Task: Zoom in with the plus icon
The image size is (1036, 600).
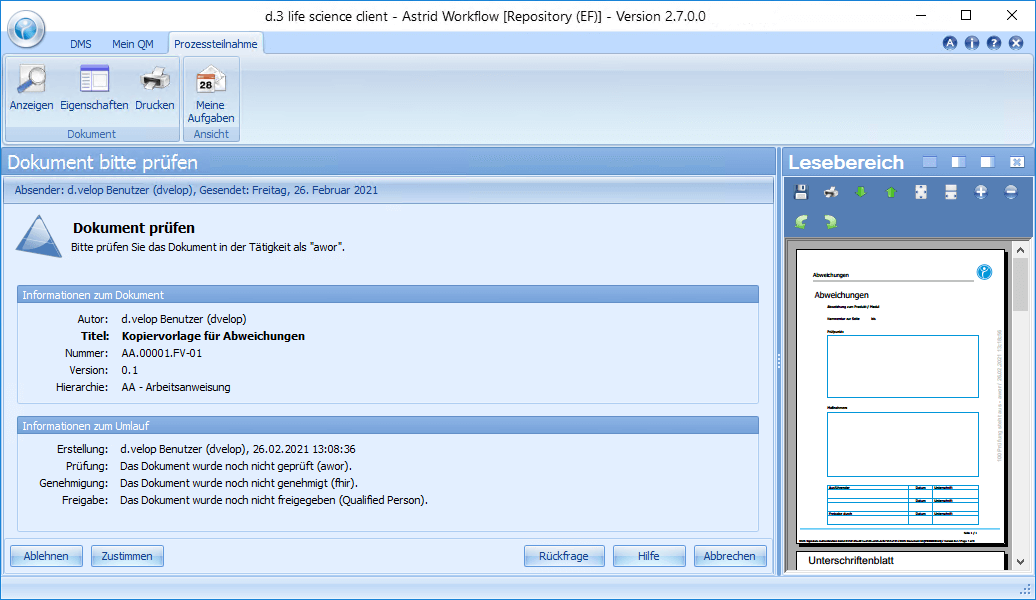Action: tap(981, 192)
